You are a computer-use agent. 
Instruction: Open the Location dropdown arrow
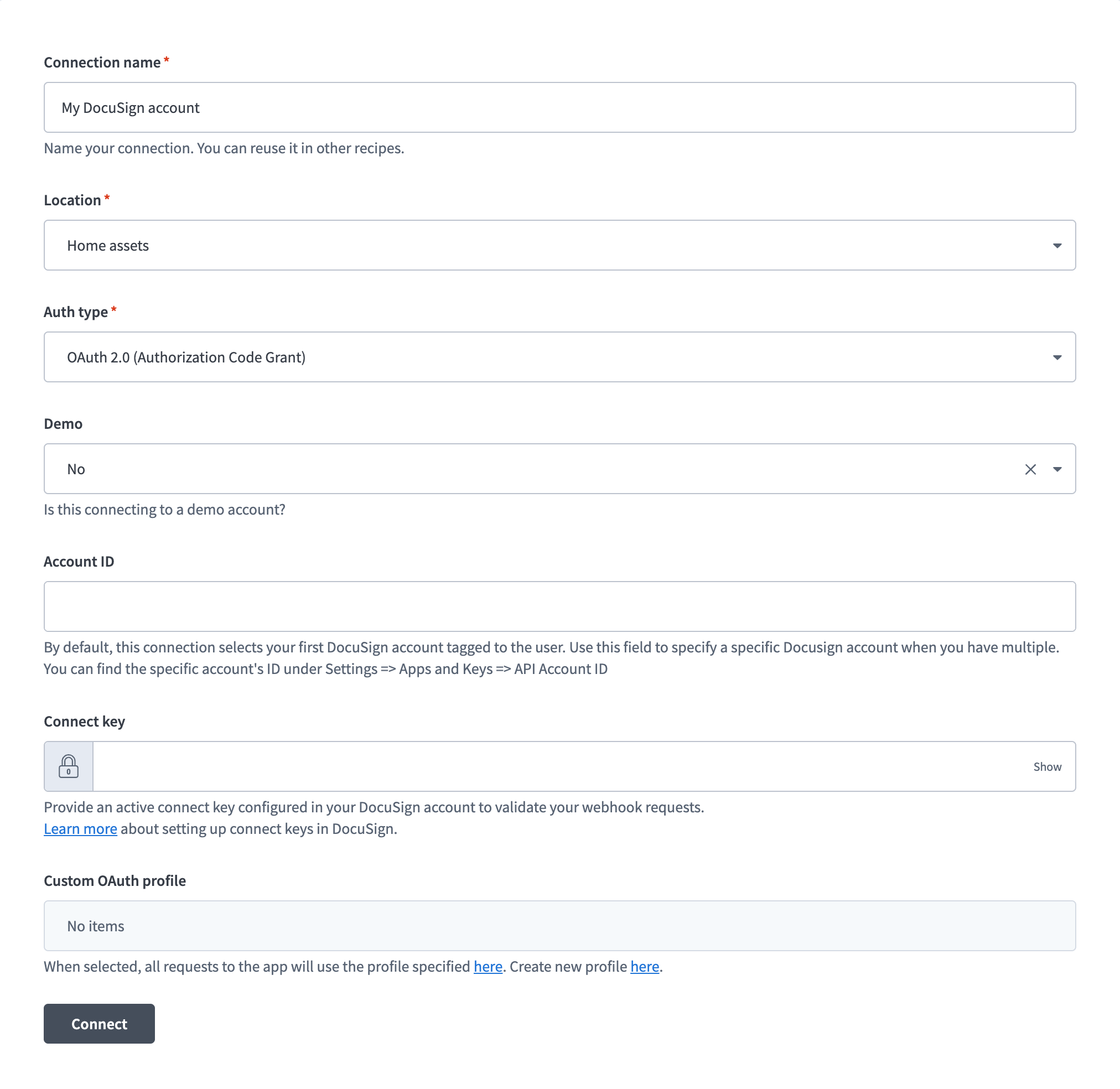click(1057, 245)
